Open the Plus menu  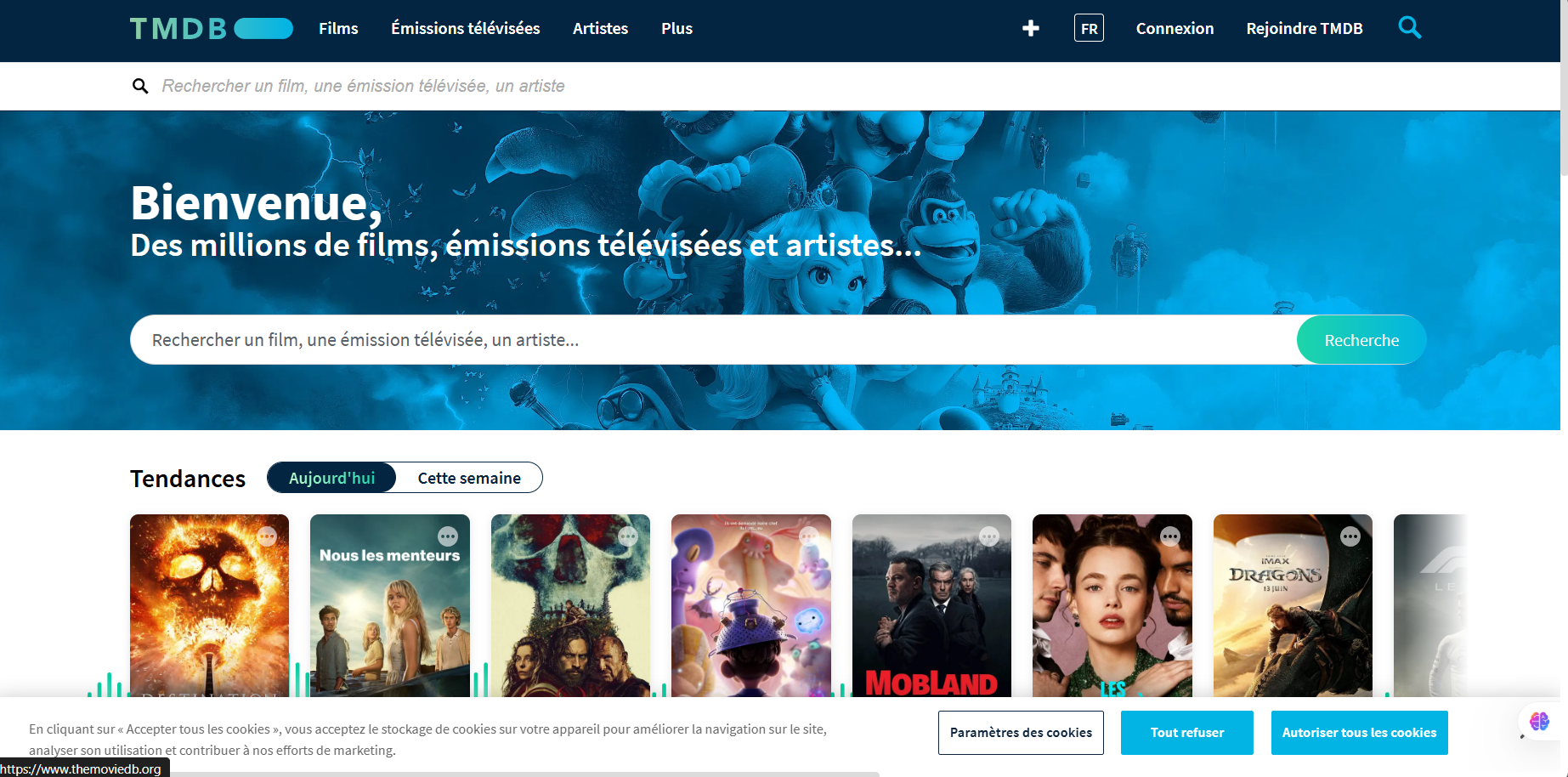676,29
